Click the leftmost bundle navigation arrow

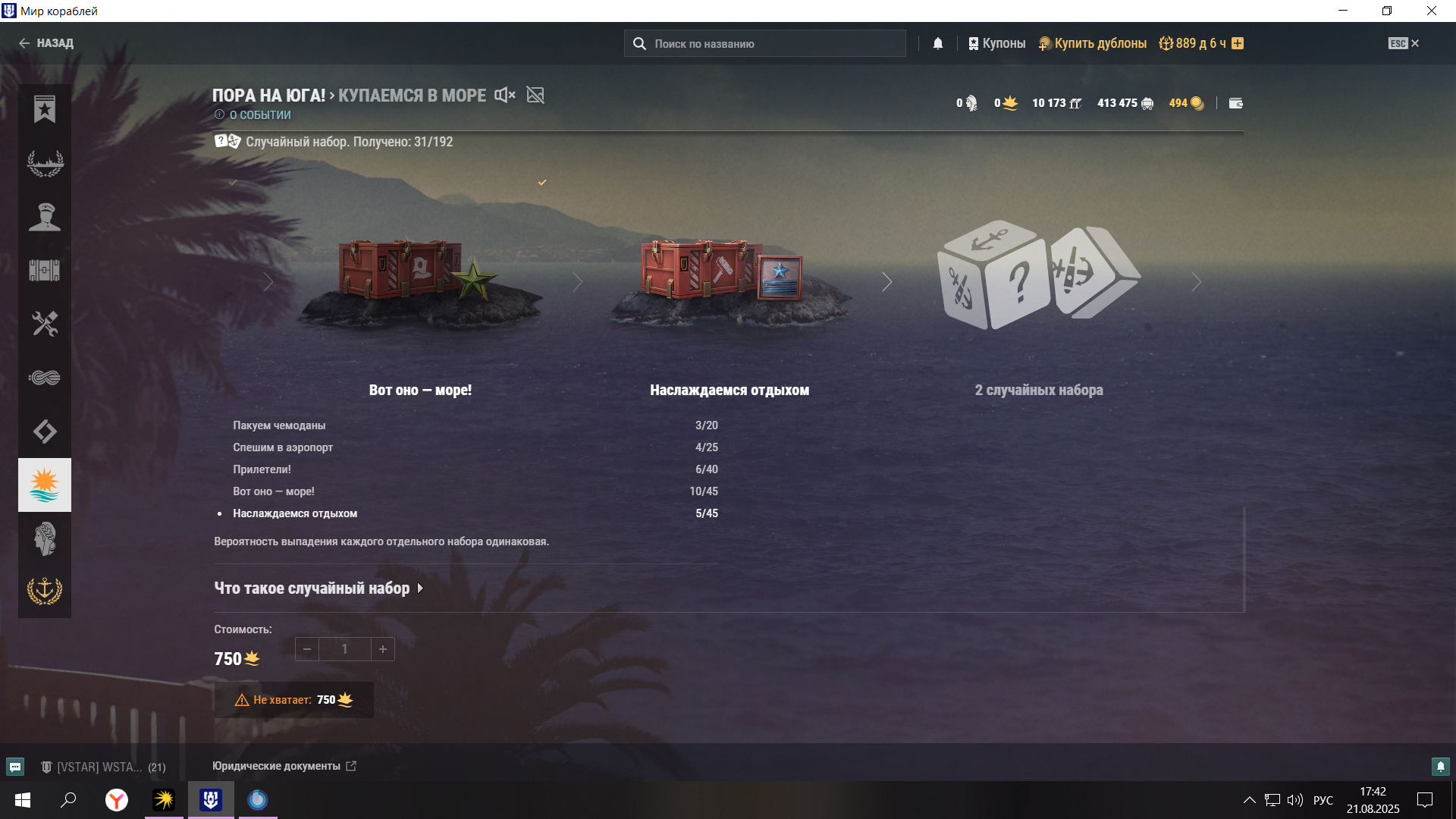[268, 282]
